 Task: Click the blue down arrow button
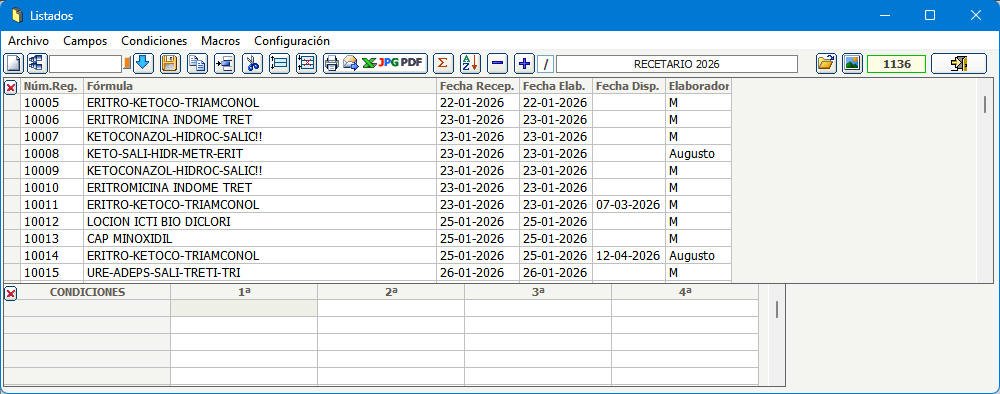pos(143,63)
